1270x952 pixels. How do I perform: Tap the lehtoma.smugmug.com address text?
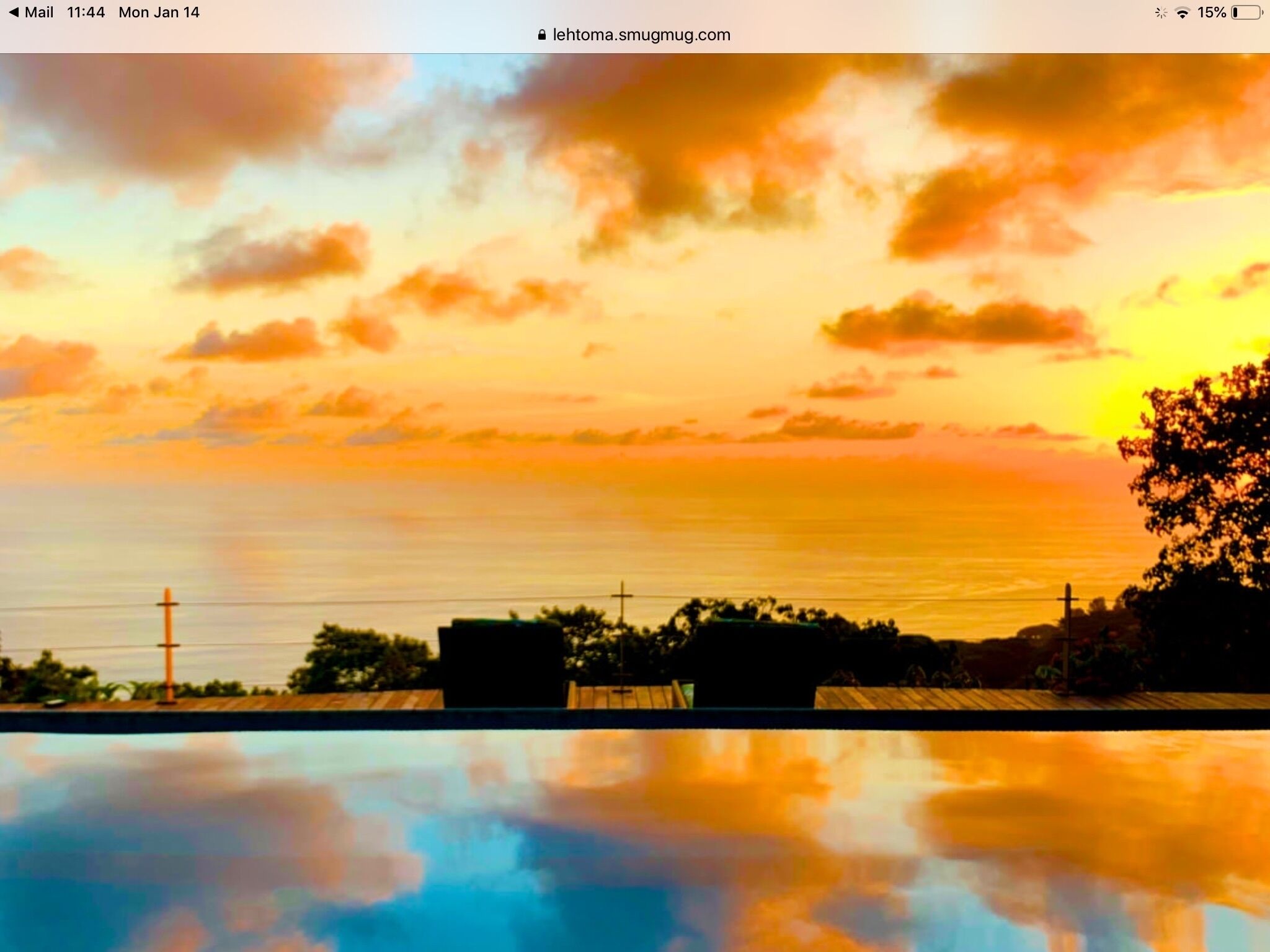coord(641,35)
